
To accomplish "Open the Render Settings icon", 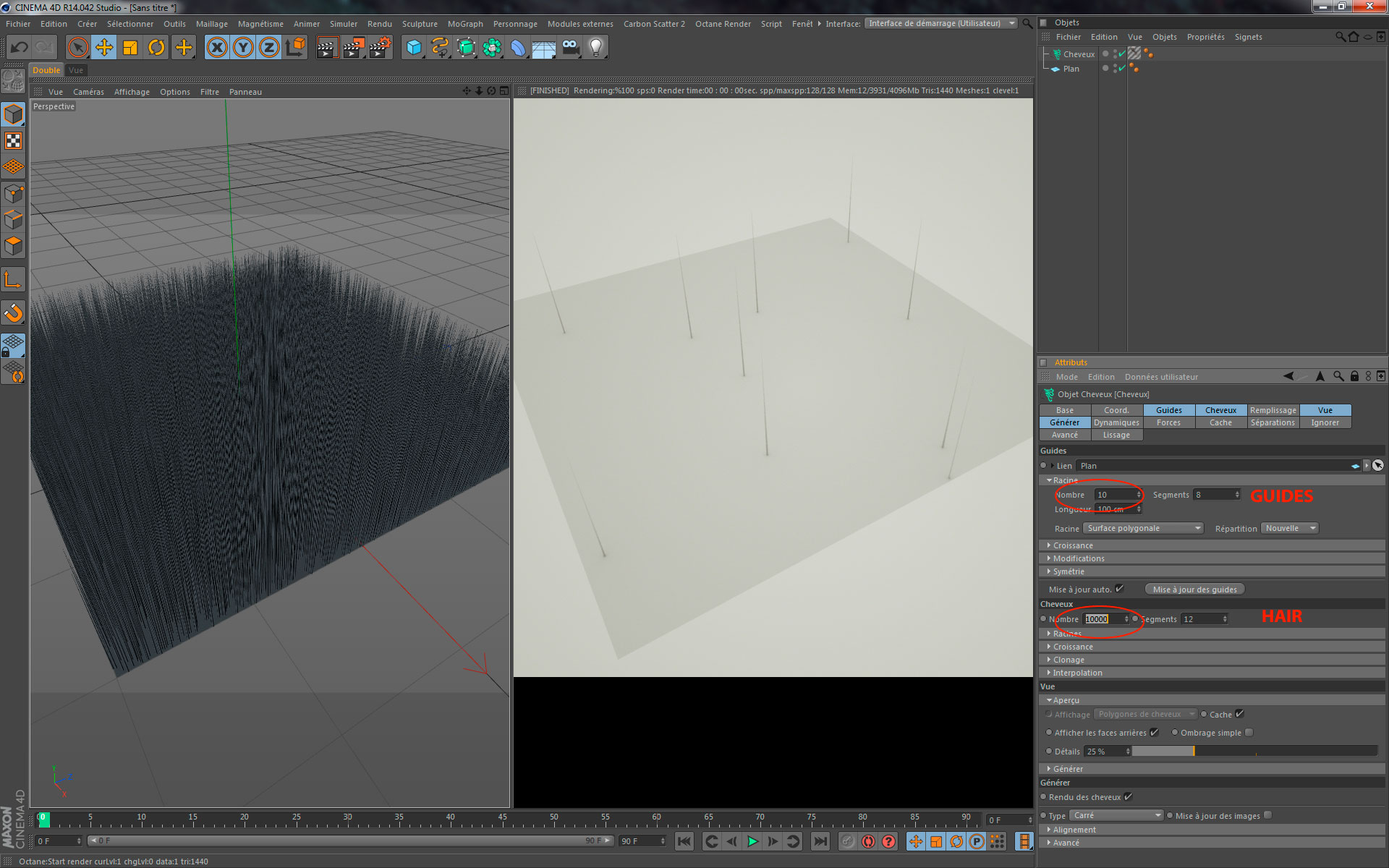I will tap(380, 48).
